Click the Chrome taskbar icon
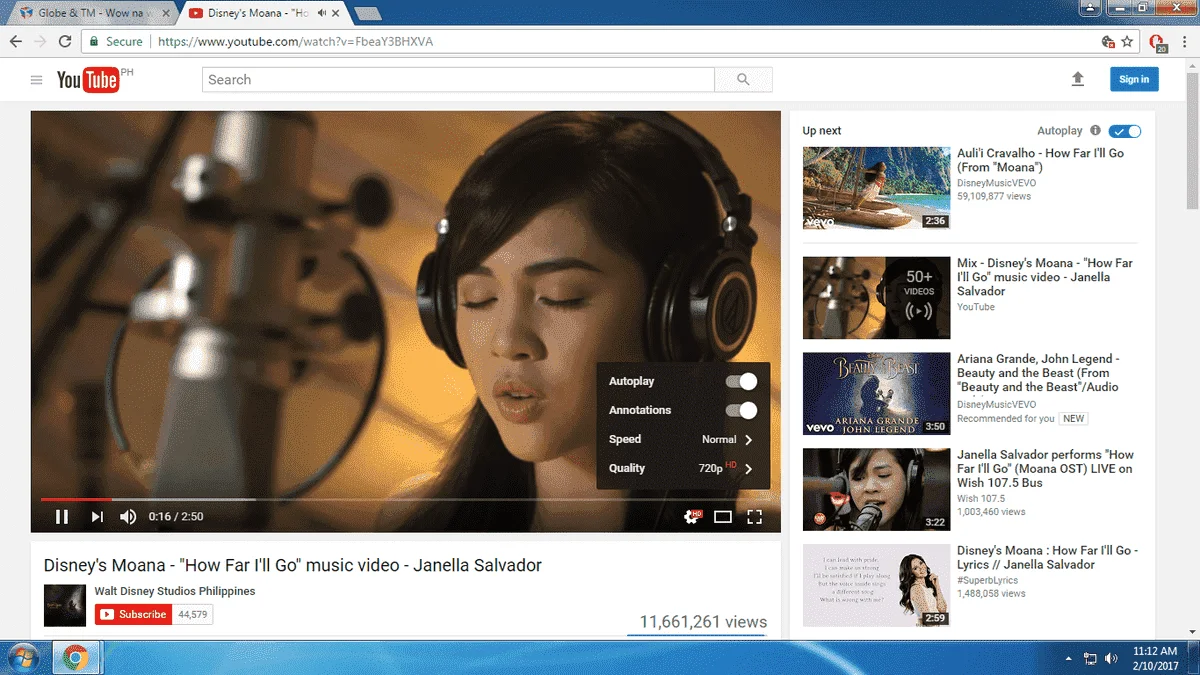 coord(75,658)
